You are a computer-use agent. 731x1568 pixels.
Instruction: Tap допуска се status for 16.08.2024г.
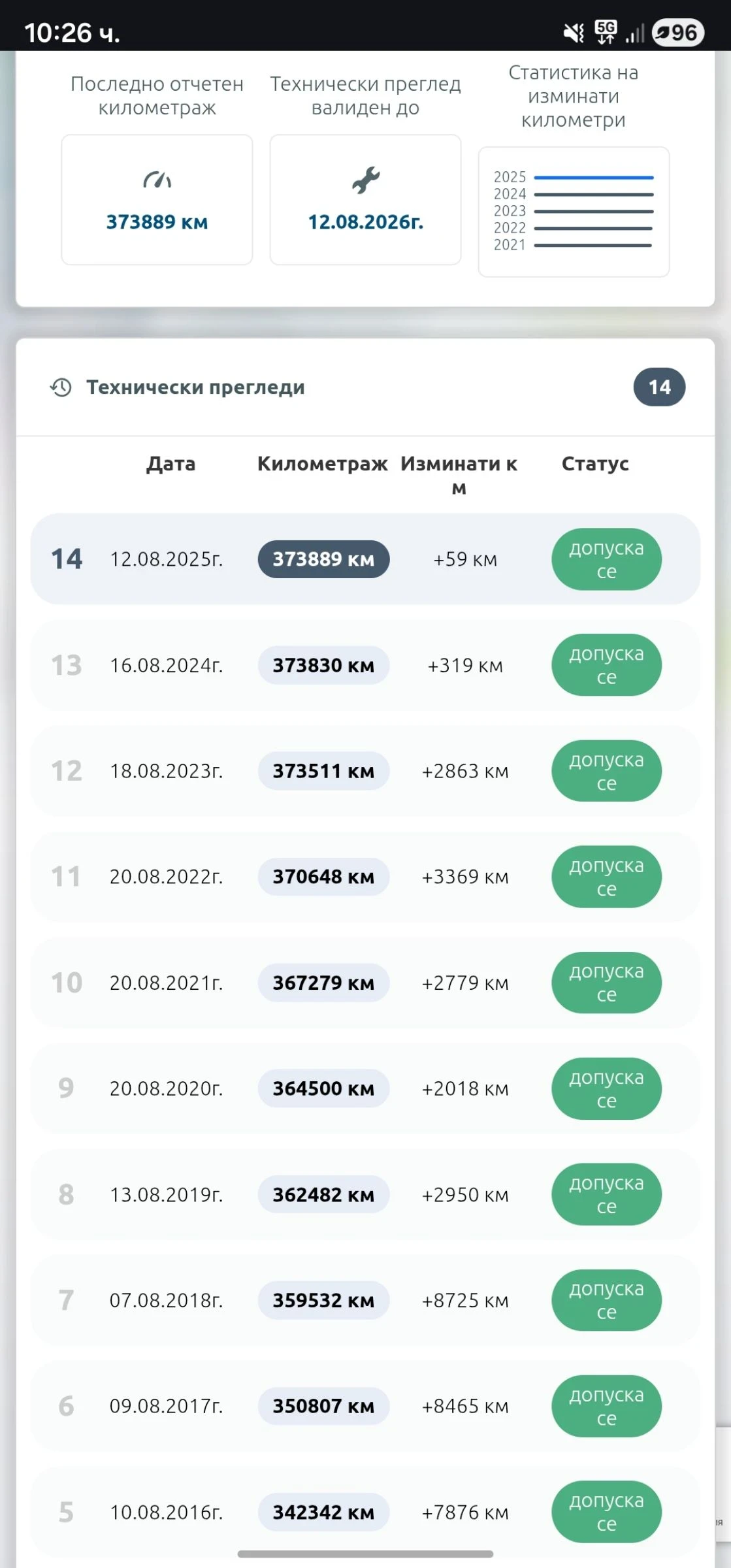coord(606,665)
